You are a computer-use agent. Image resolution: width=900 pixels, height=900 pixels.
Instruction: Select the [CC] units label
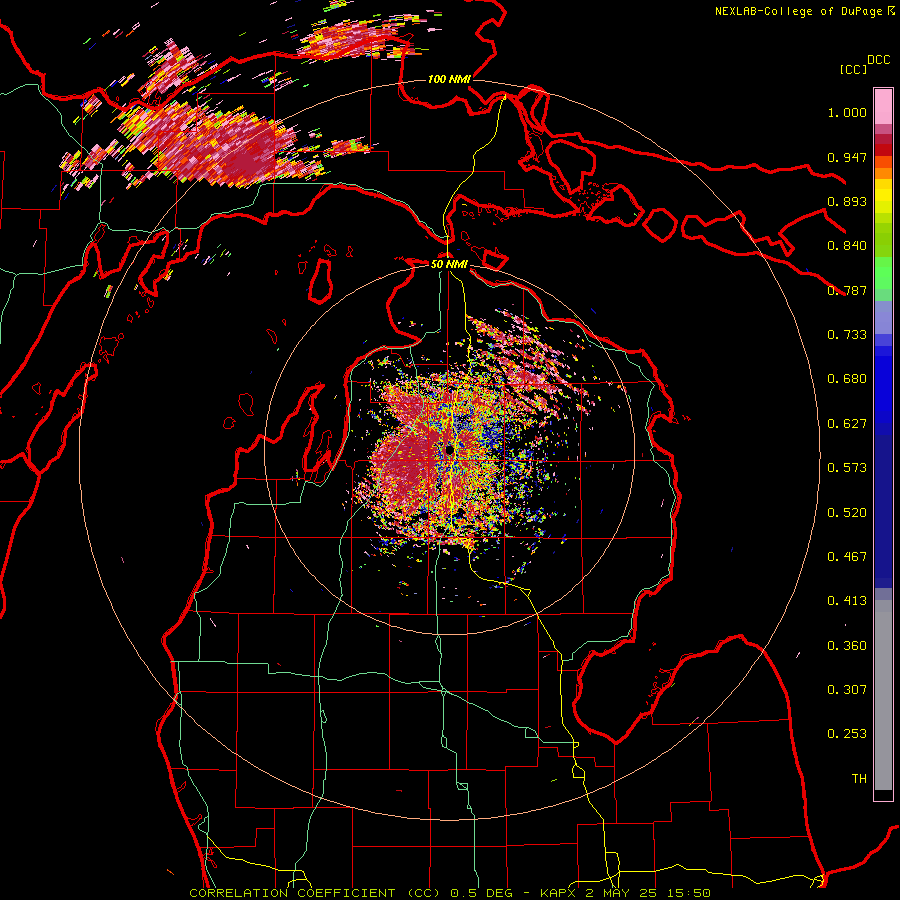(854, 69)
